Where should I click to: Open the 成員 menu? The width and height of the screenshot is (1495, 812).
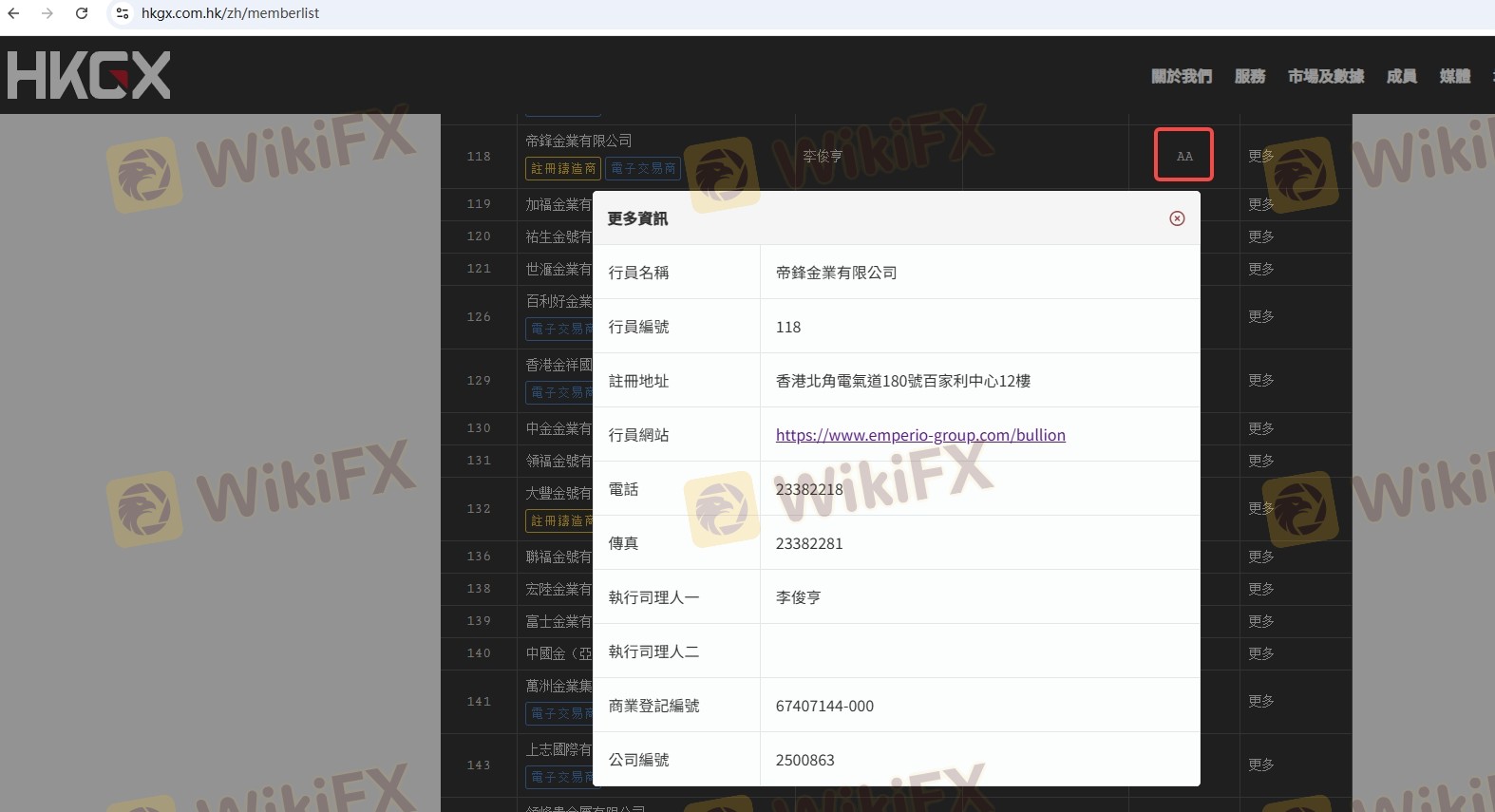[1401, 76]
